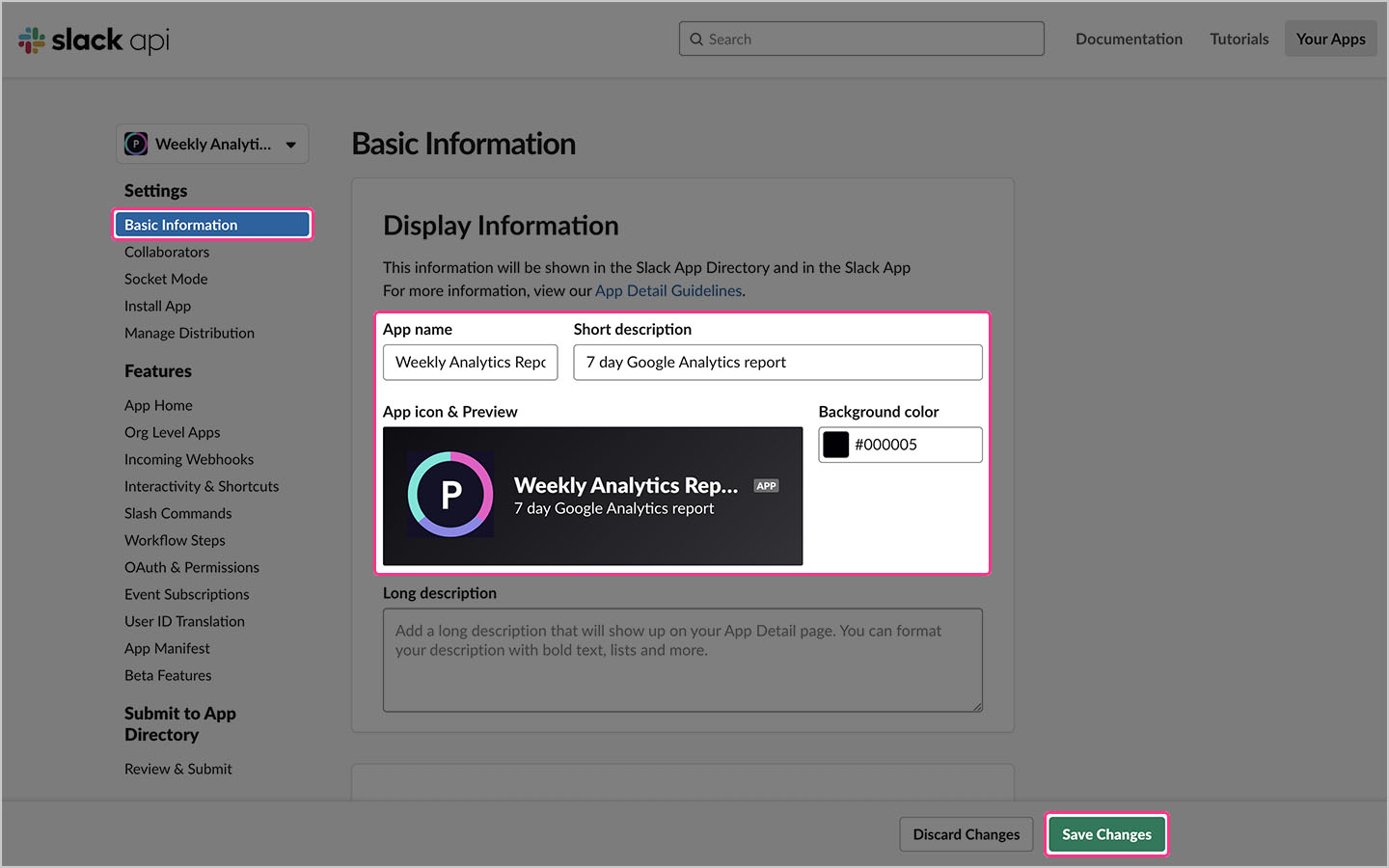Go to Event Subscriptions
Screen dimensions: 1389x868
pyautogui.click(x=186, y=594)
